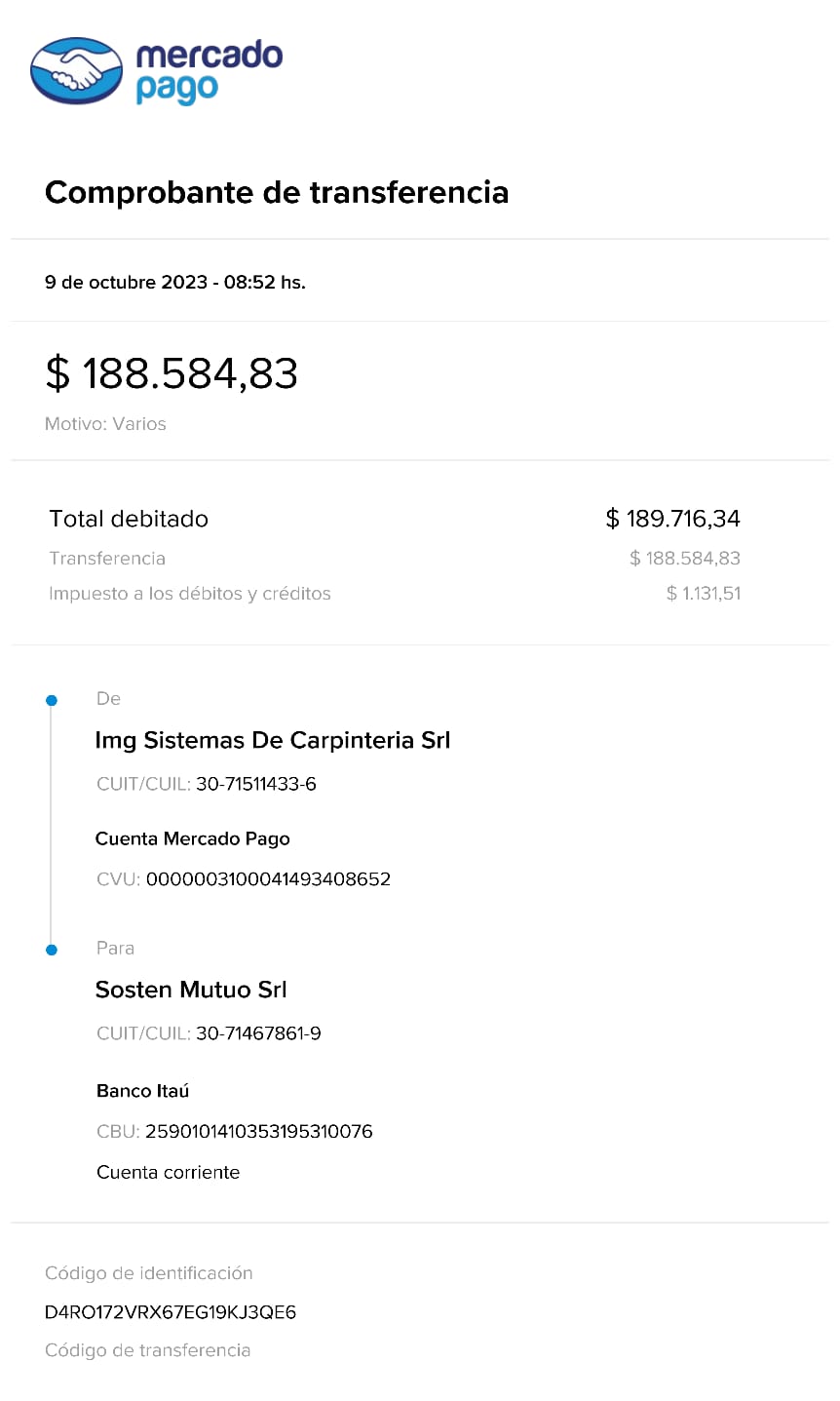Viewport: 840px width, 1401px height.
Task: Select the CBU number 2590101410353195310076
Action: pos(259,1132)
